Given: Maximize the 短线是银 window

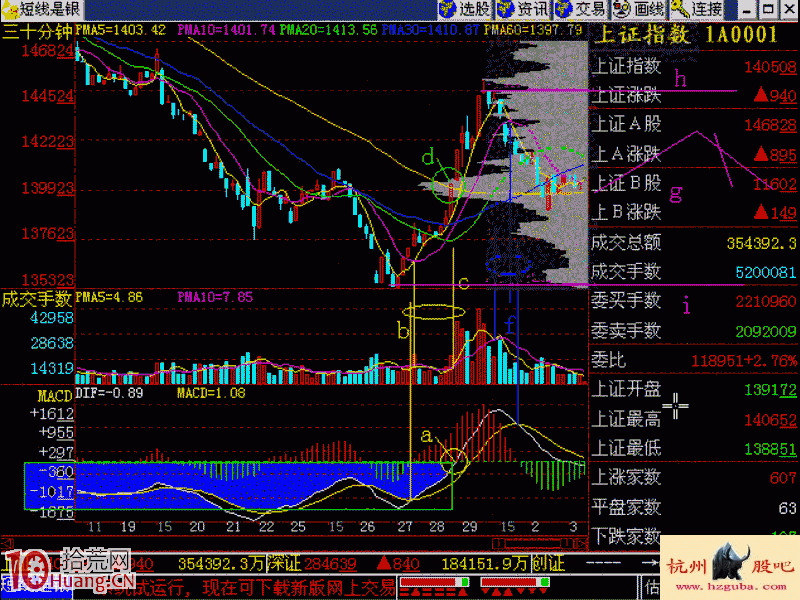Looking at the screenshot, I should (768, 10).
